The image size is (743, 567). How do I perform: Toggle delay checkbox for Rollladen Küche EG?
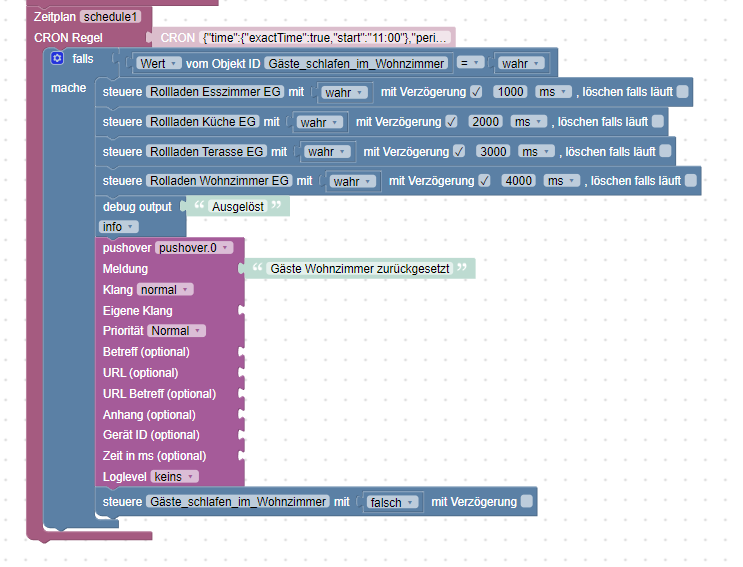(x=452, y=122)
